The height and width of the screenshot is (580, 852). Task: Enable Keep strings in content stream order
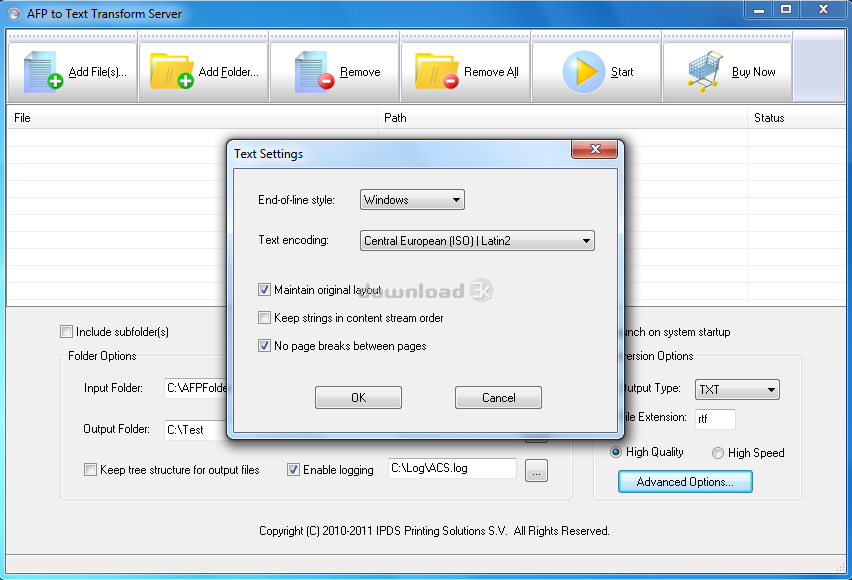coord(264,317)
